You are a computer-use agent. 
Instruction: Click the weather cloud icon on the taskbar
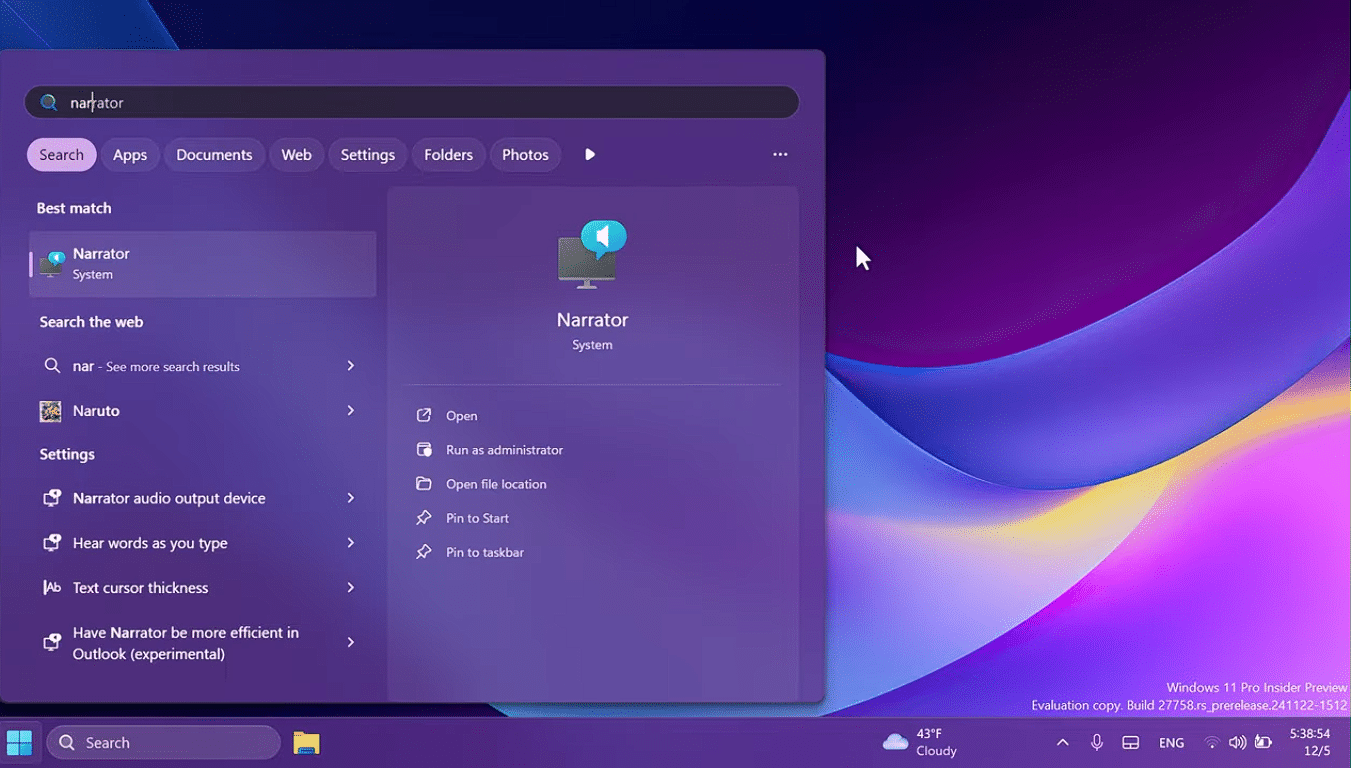(x=895, y=743)
